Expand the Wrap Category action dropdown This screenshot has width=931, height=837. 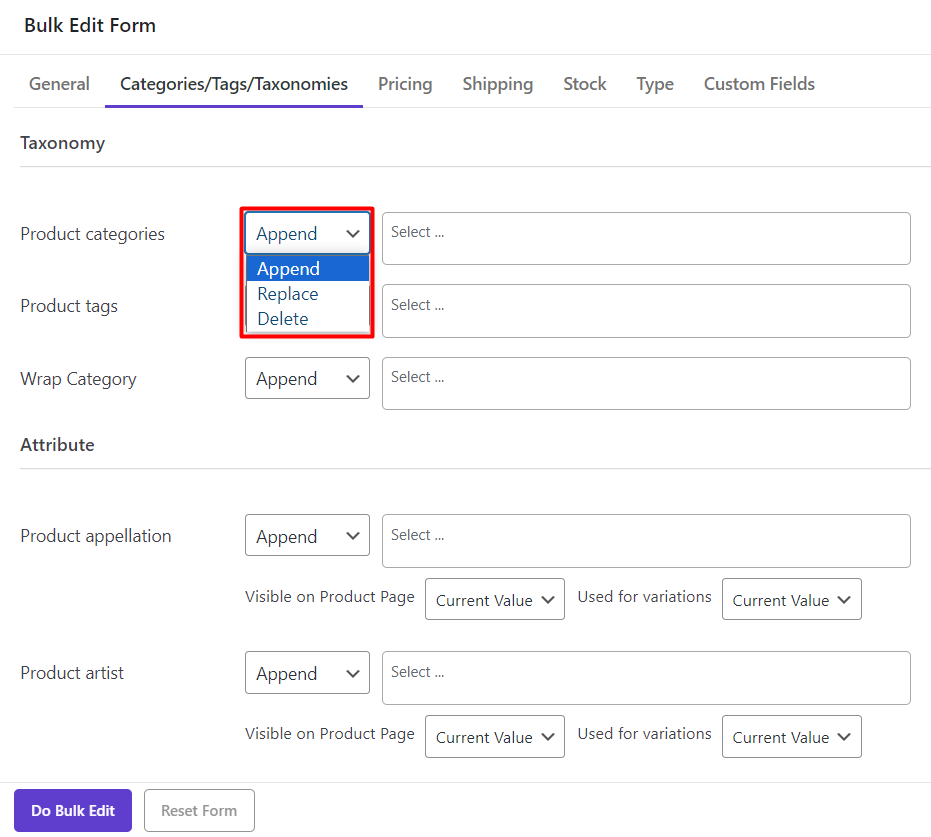[307, 379]
